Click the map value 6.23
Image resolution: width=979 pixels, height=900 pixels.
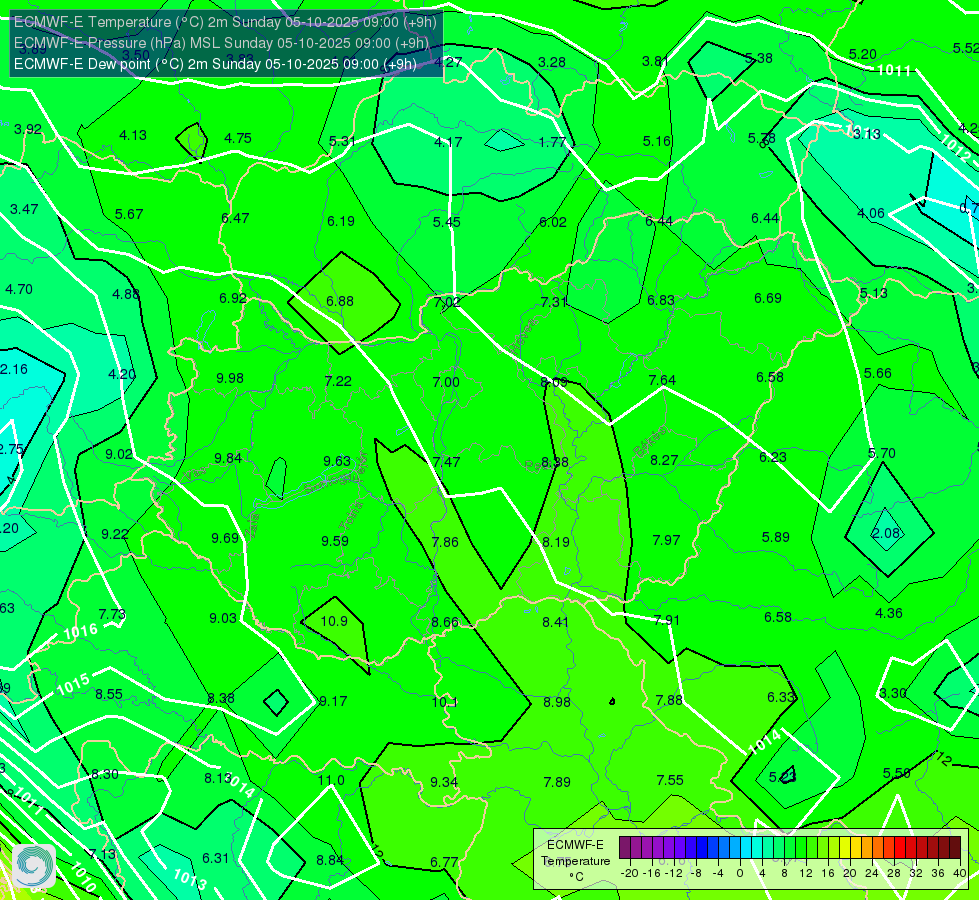tap(772, 457)
